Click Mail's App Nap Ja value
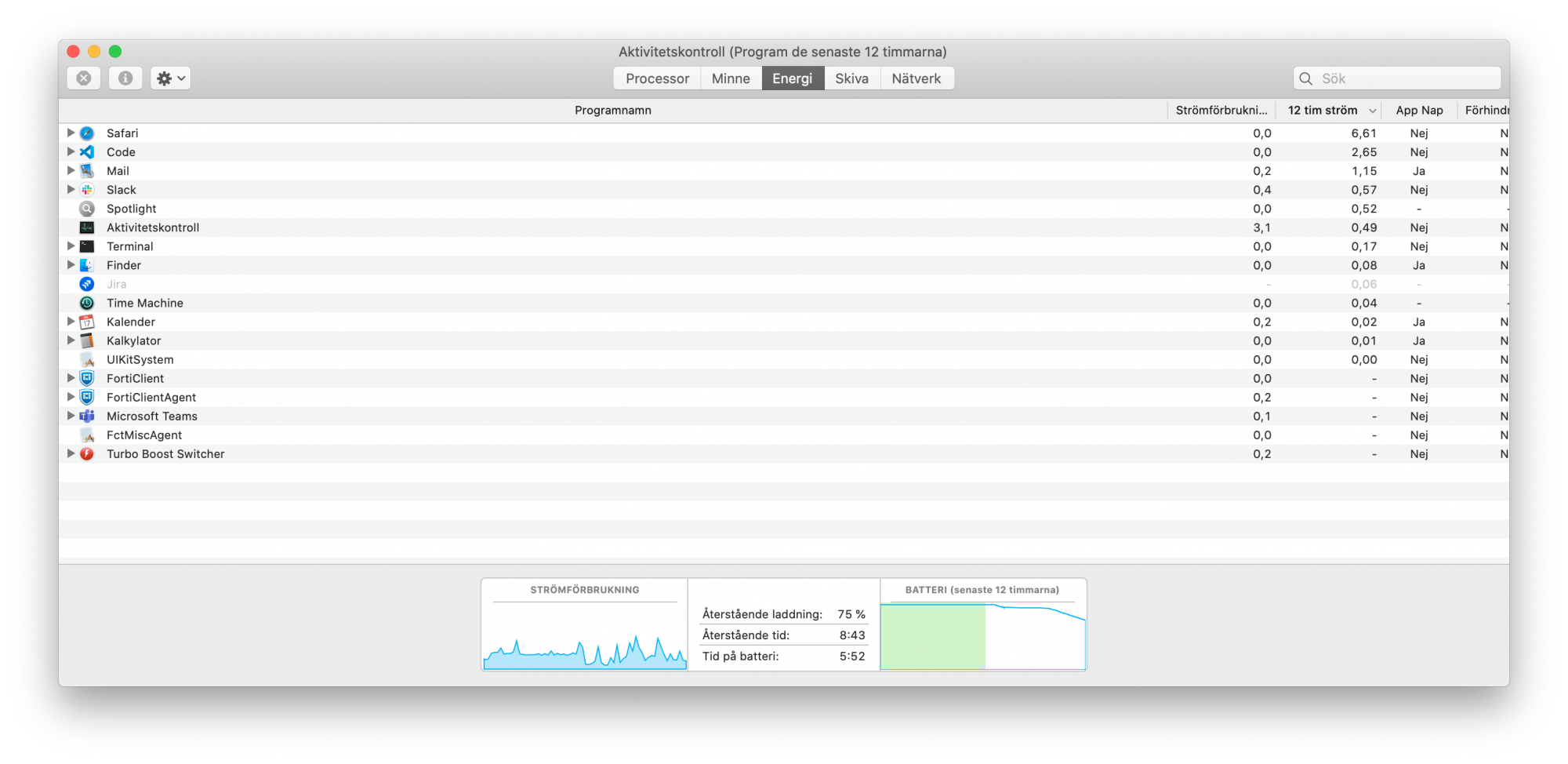 point(1419,171)
